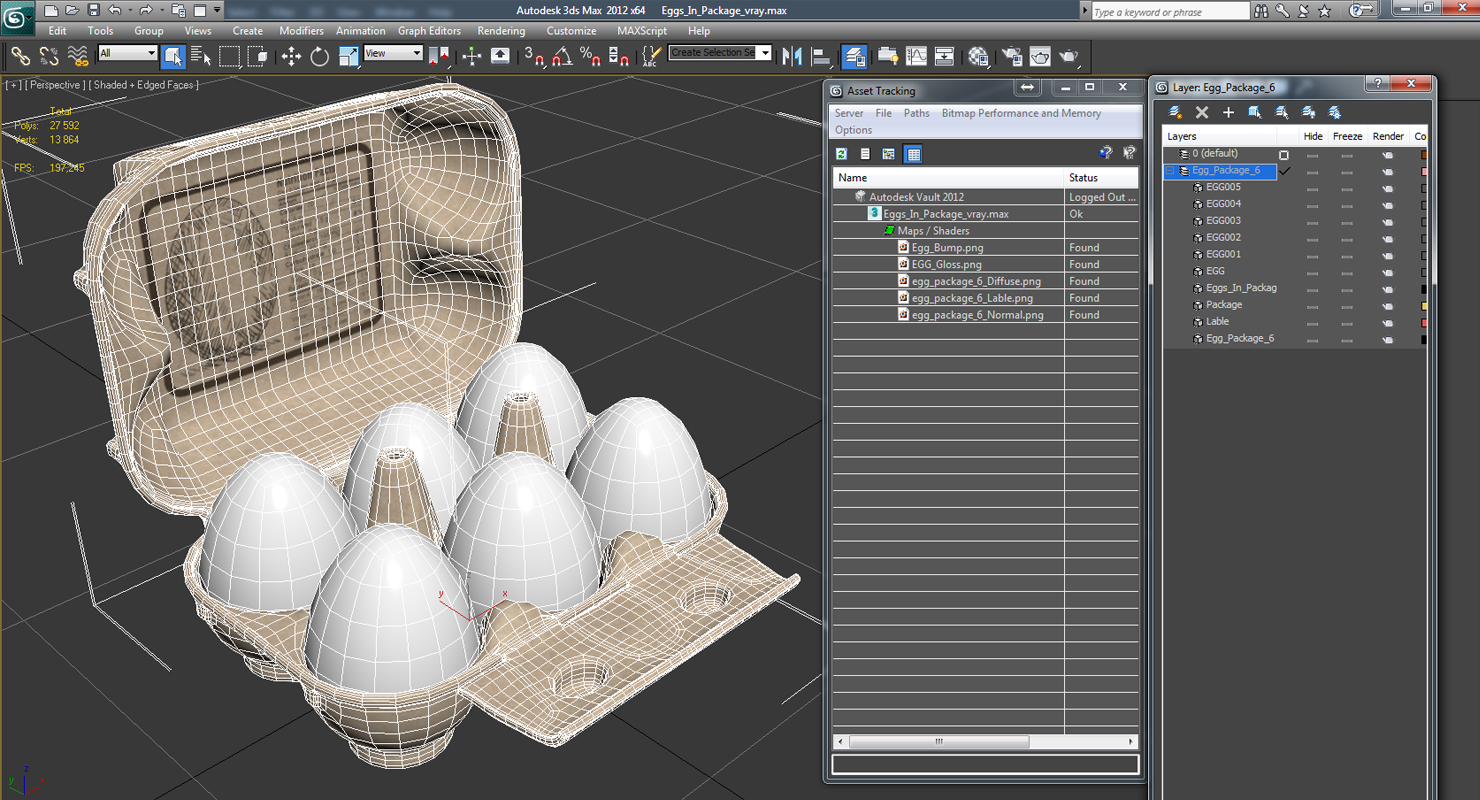Open the Curve Editor from toolbar
Viewport: 1480px width, 800px height.
[x=916, y=57]
